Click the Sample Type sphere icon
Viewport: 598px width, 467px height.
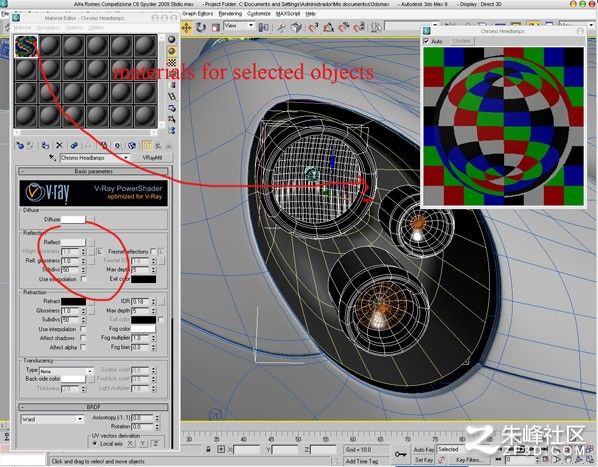(172, 39)
